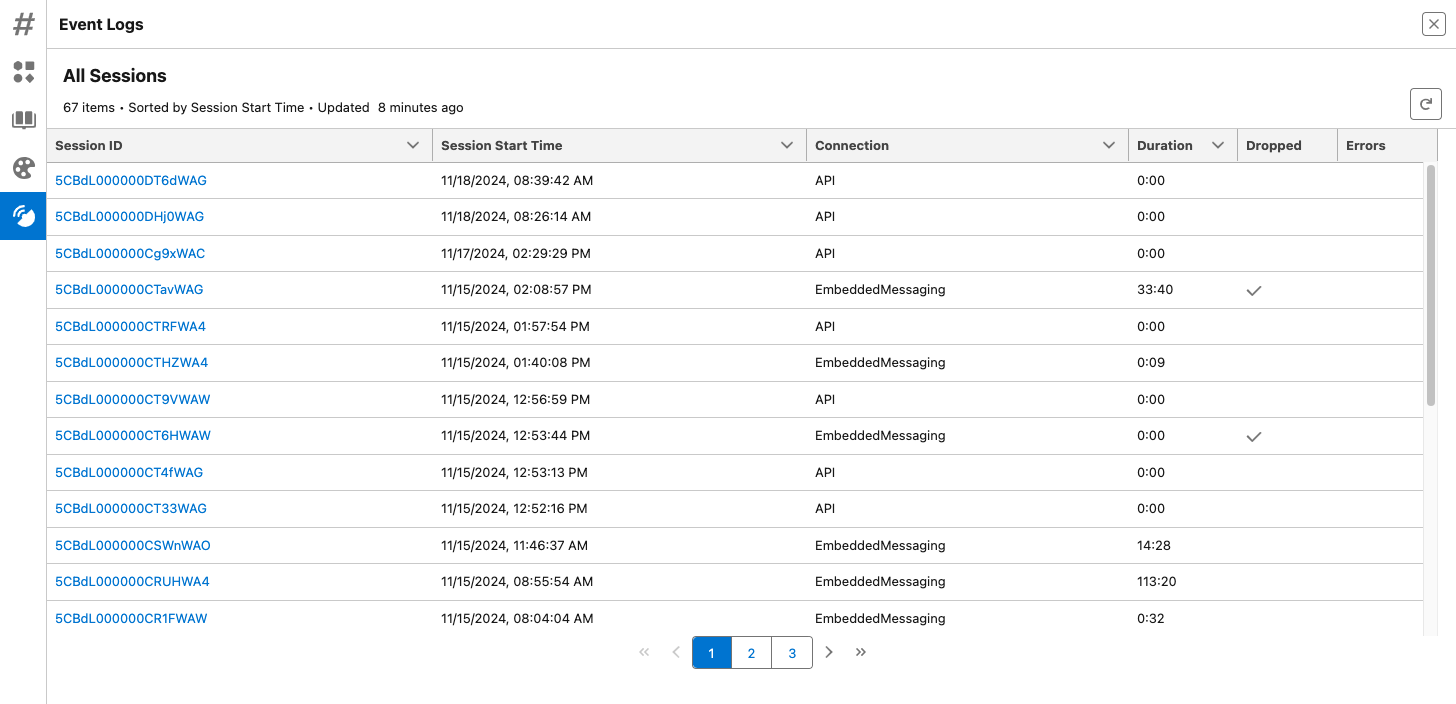Image resolution: width=1456 pixels, height=704 pixels.
Task: Open session 5CBdL000000CRUHWA4
Action: coord(132,581)
